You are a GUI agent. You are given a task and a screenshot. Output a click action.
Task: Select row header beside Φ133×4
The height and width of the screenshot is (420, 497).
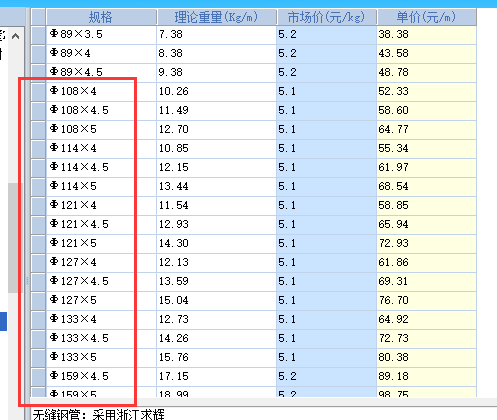38,319
